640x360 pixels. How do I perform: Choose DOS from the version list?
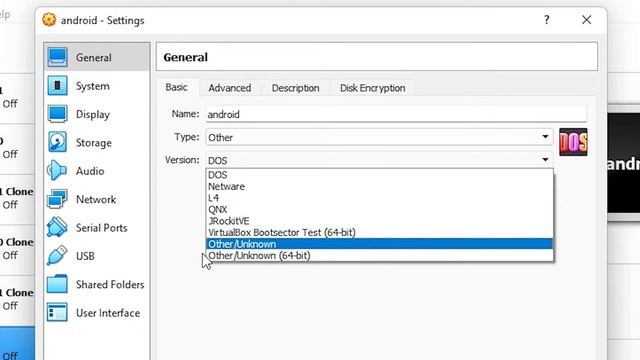click(x=380, y=175)
